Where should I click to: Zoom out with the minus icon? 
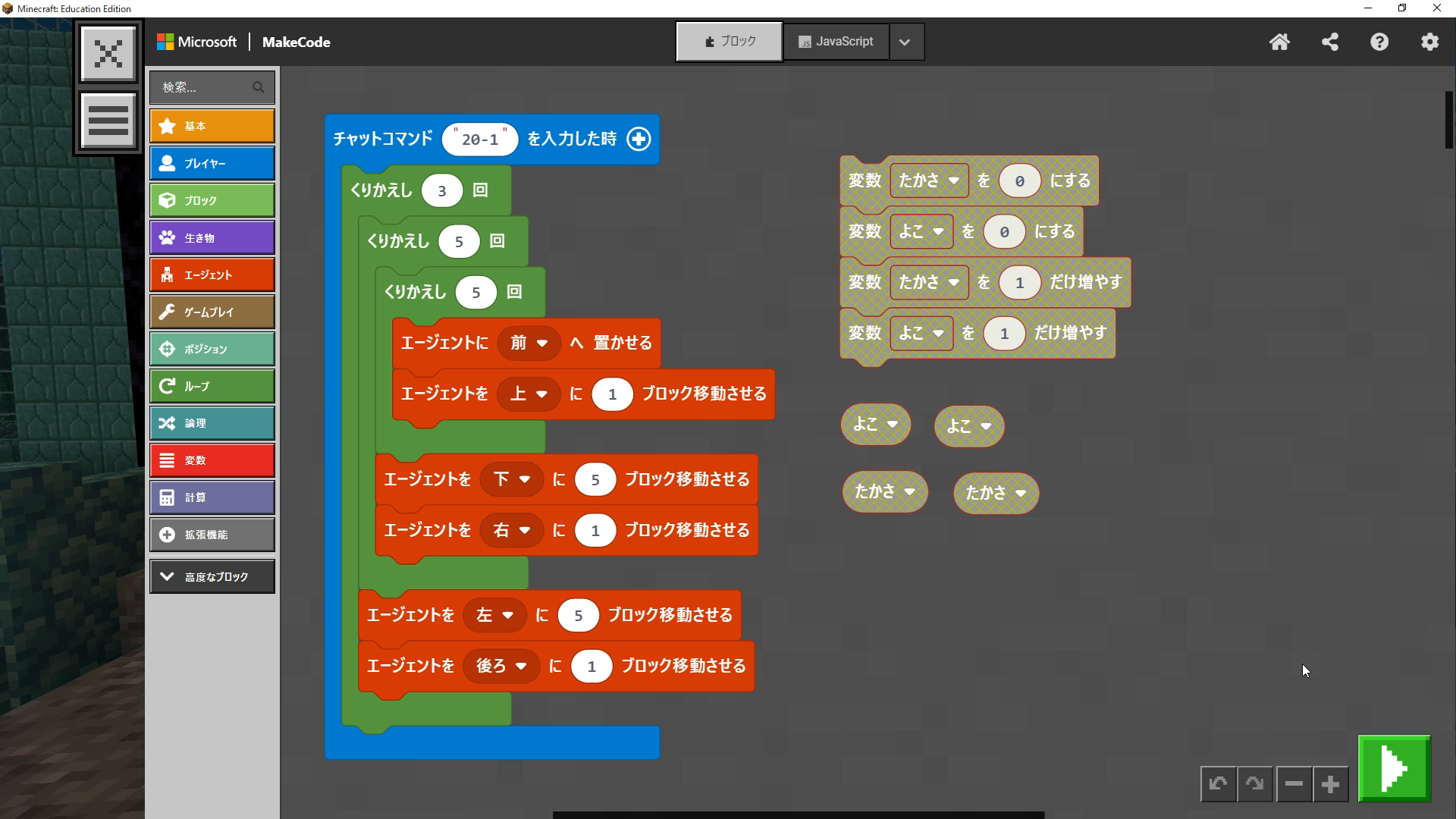1294,784
